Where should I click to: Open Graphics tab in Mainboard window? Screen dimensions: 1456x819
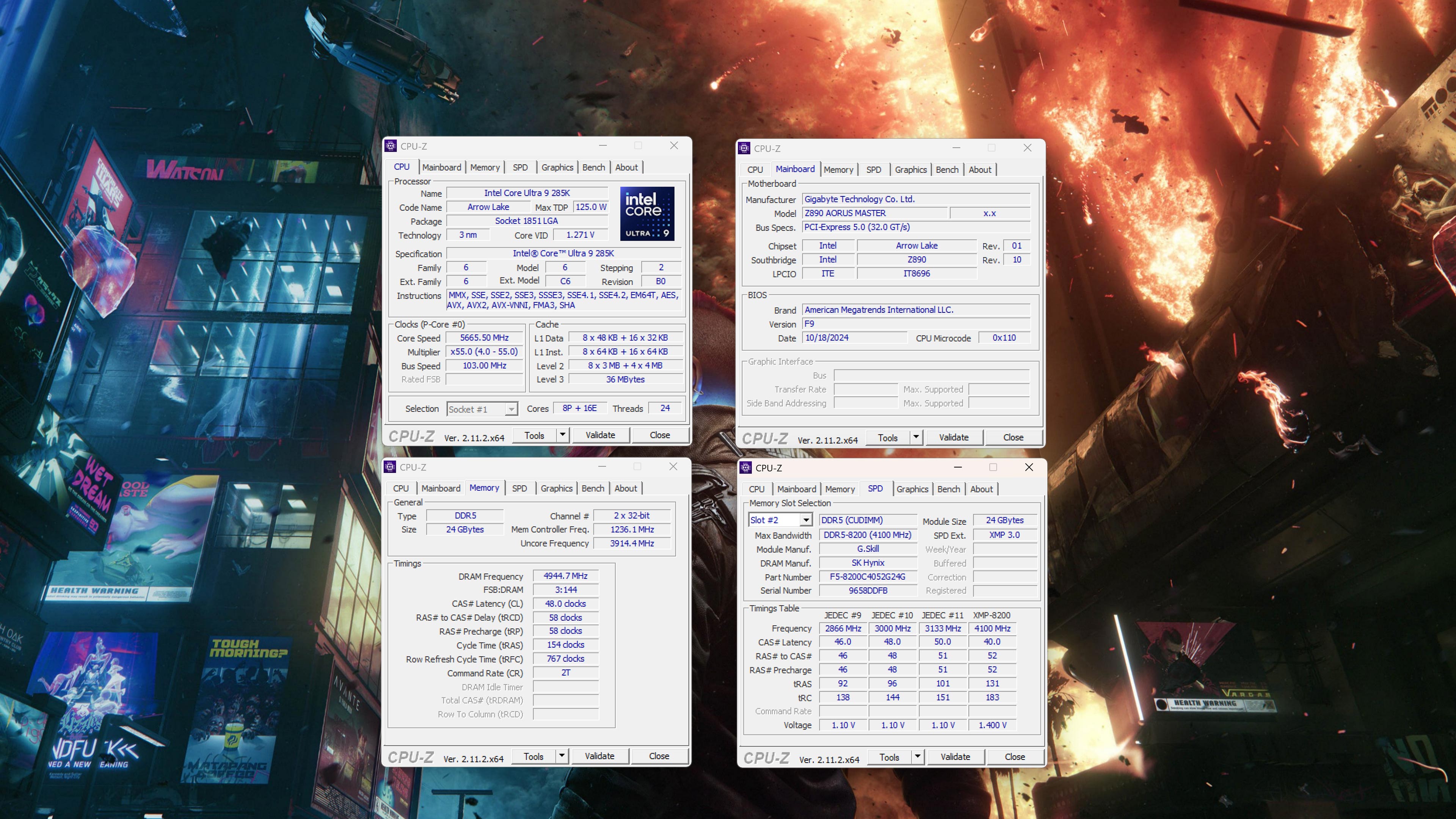[910, 169]
